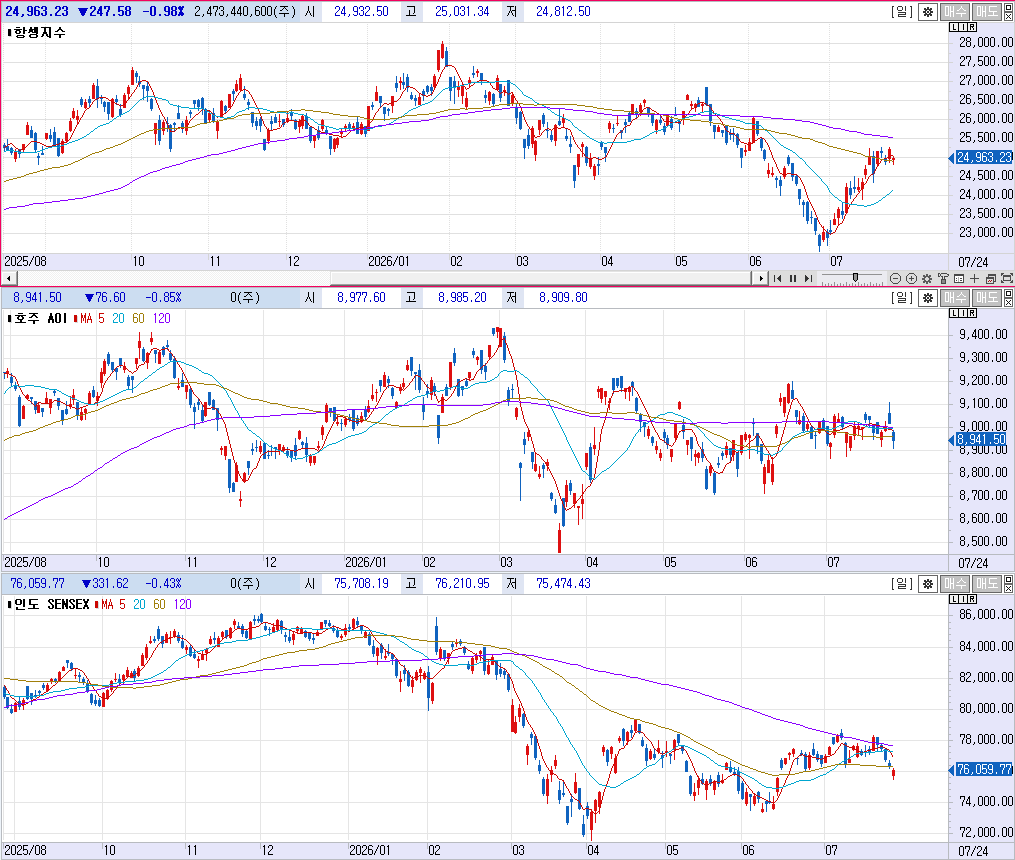Select the MA 60 legend on Australia AOI chart
This screenshot has width=1015, height=860.
click(x=139, y=318)
